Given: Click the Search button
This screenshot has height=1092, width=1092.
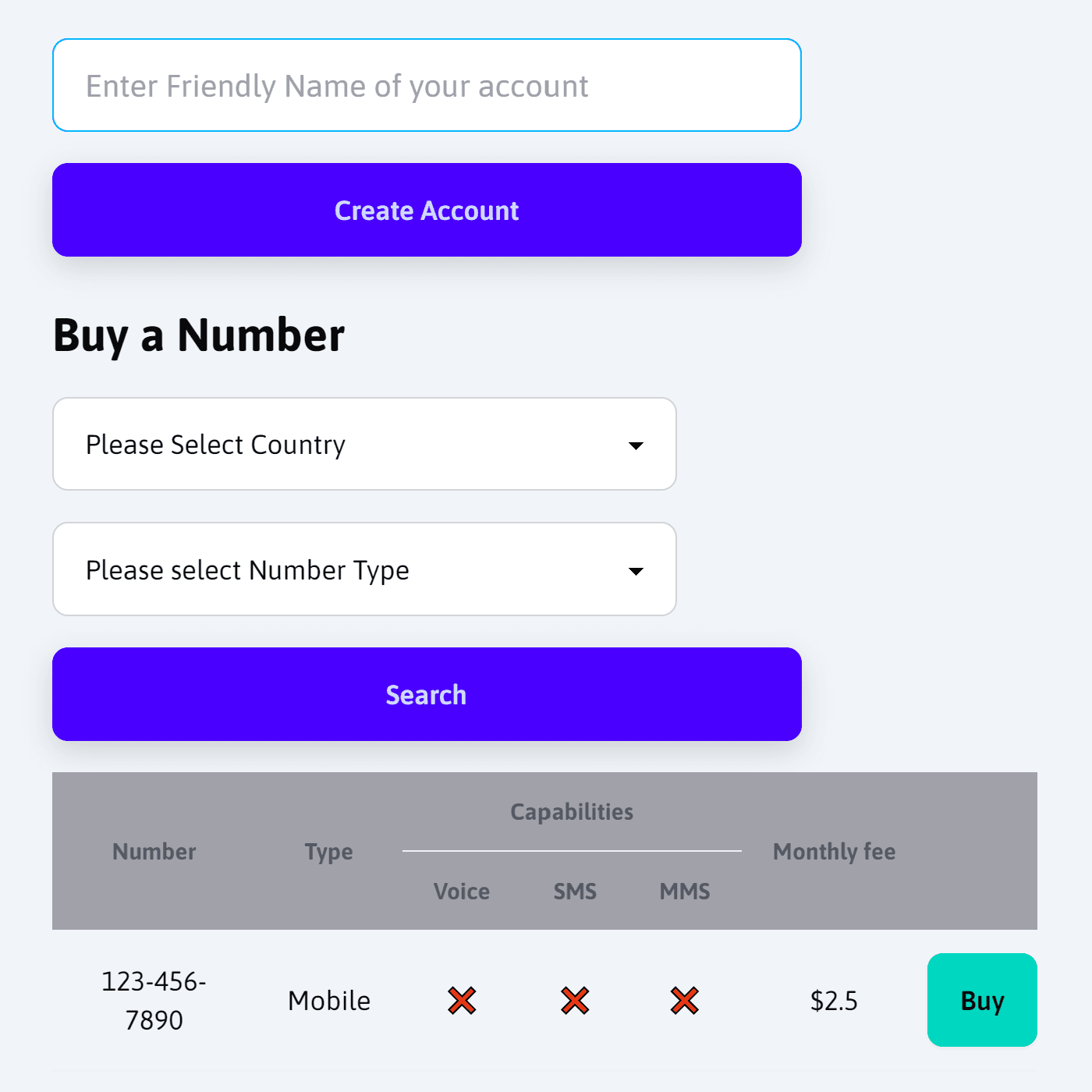Looking at the screenshot, I should (427, 694).
